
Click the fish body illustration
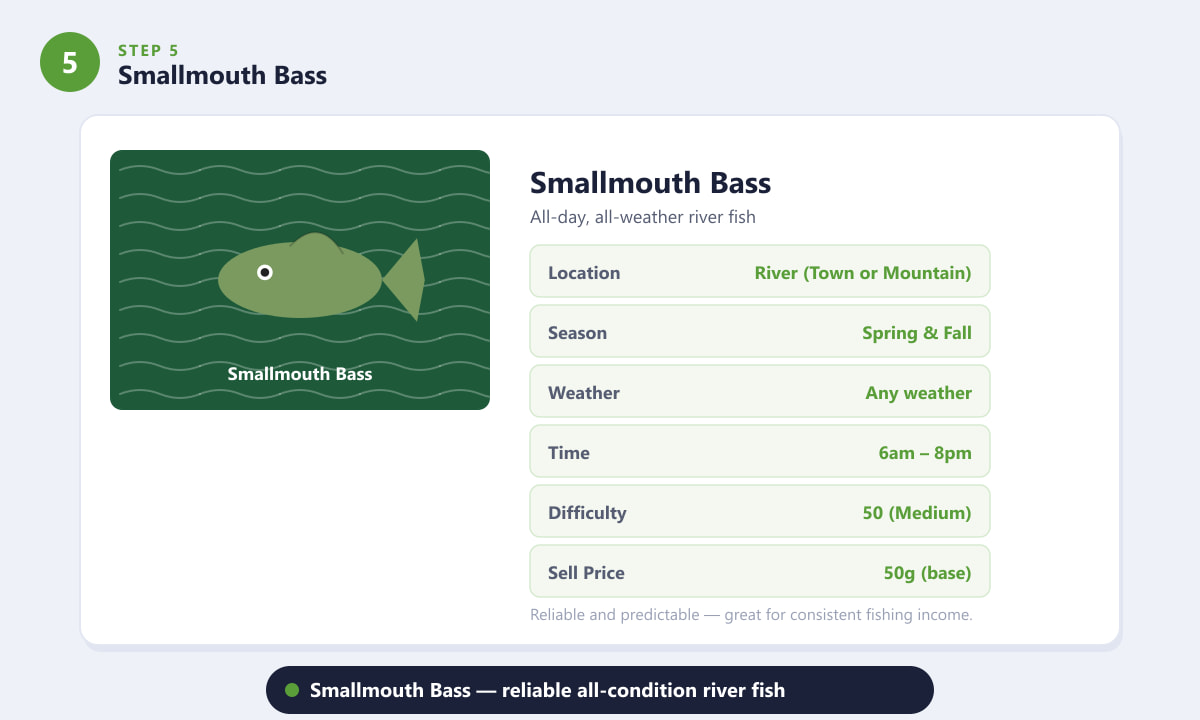point(300,280)
